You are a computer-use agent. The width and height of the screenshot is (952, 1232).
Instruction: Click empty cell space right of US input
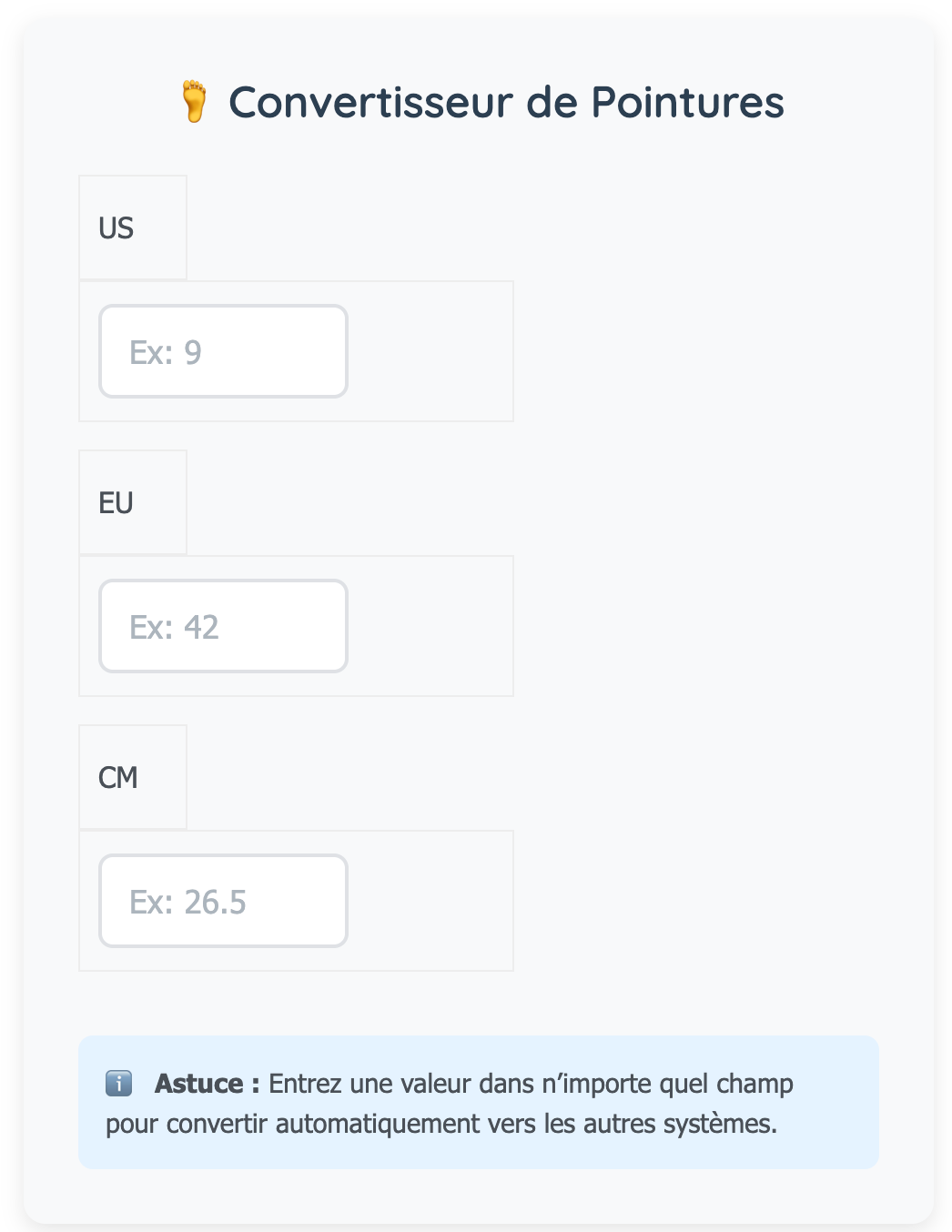point(430,351)
